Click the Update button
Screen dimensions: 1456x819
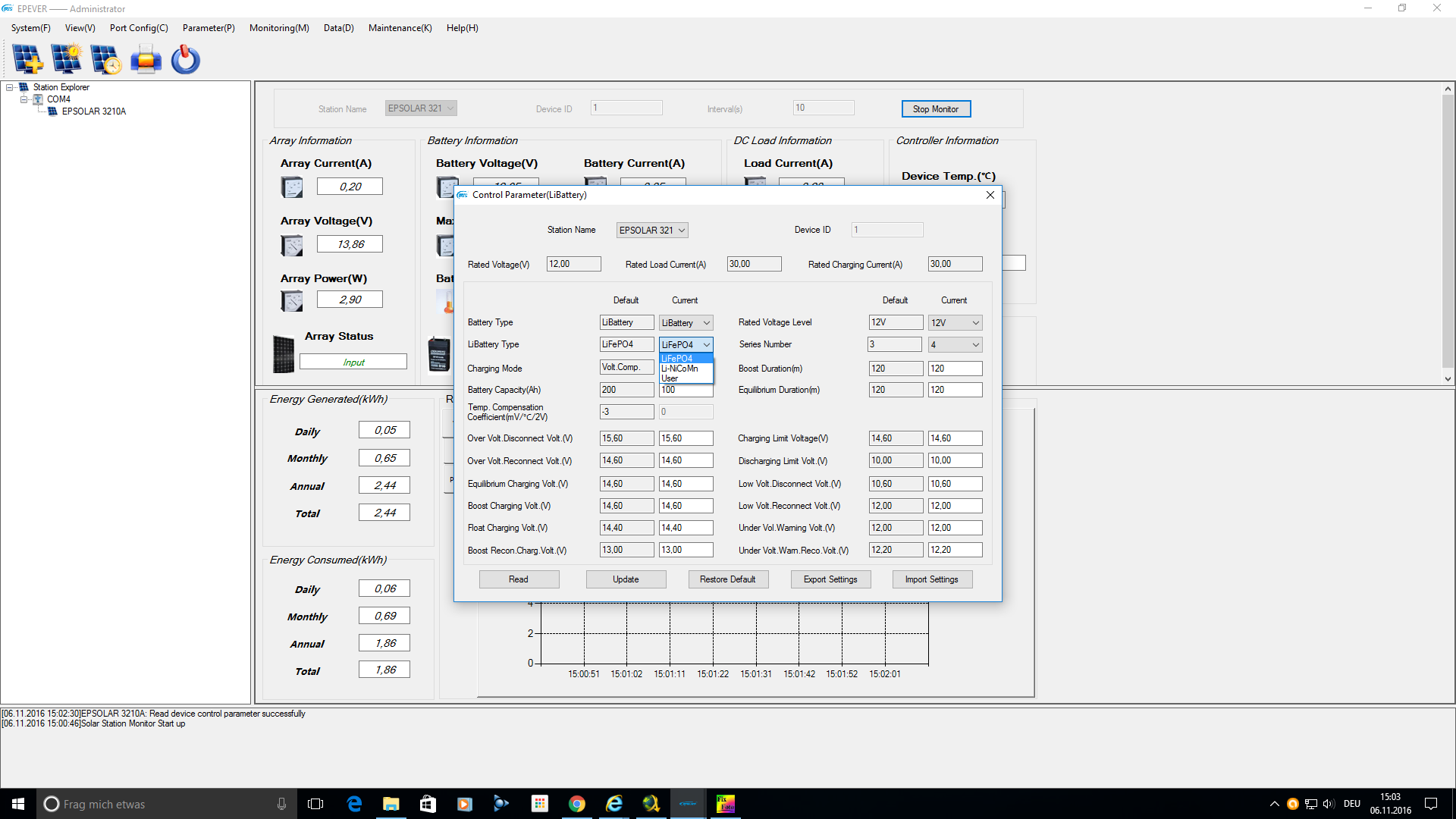(x=626, y=579)
